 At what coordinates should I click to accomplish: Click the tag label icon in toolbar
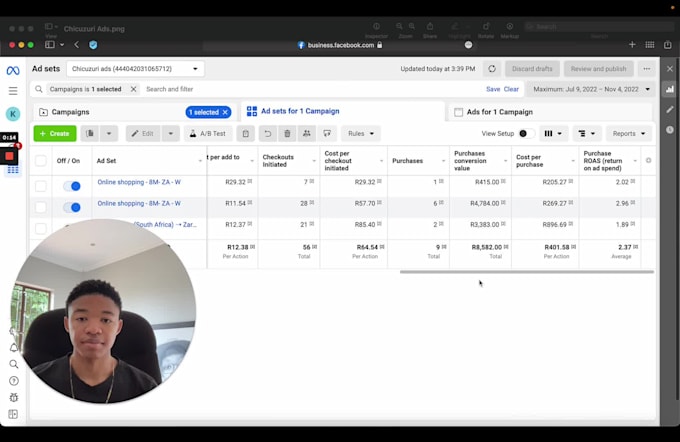[327, 134]
